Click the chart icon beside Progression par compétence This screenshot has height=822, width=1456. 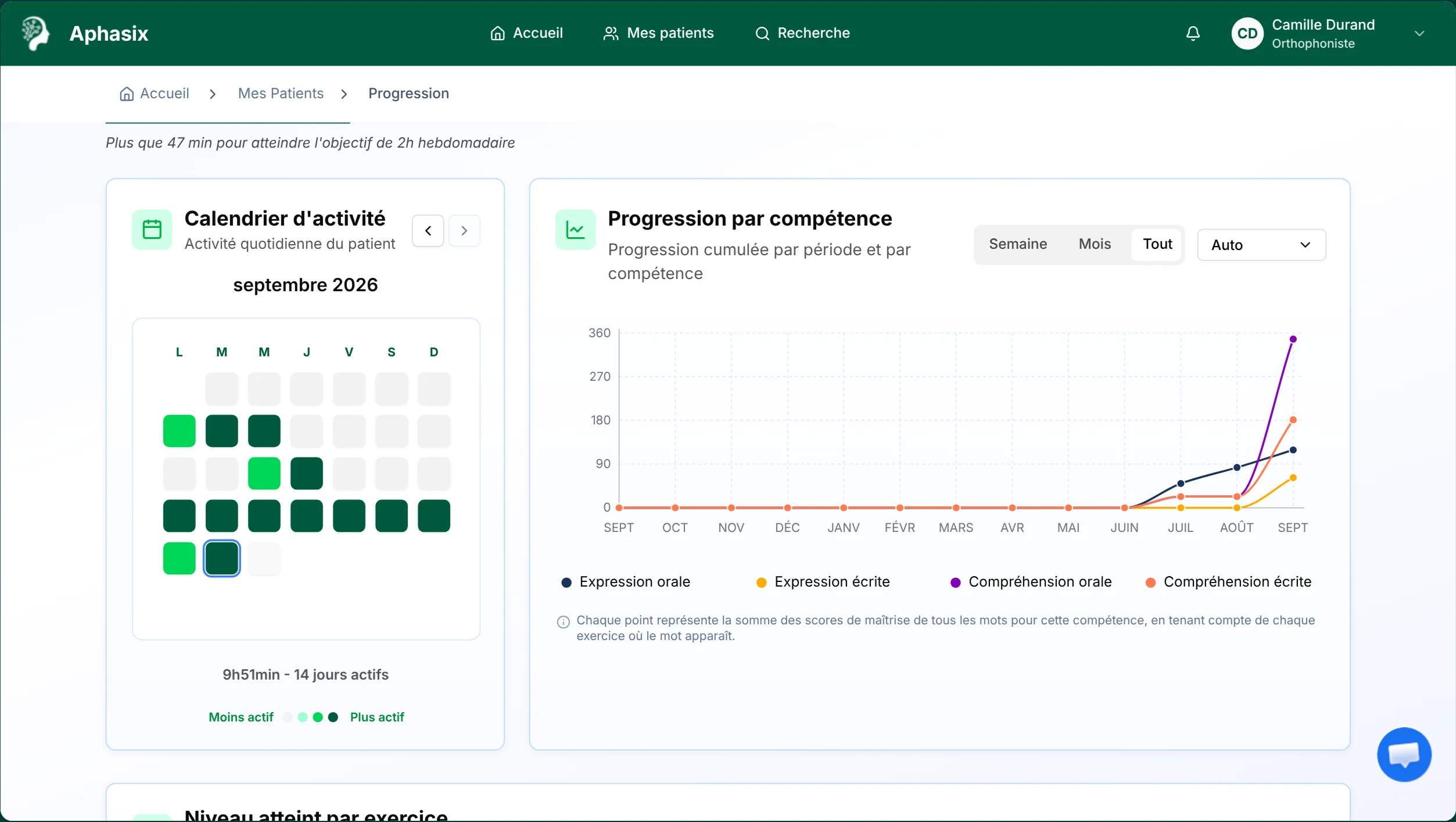coord(575,229)
